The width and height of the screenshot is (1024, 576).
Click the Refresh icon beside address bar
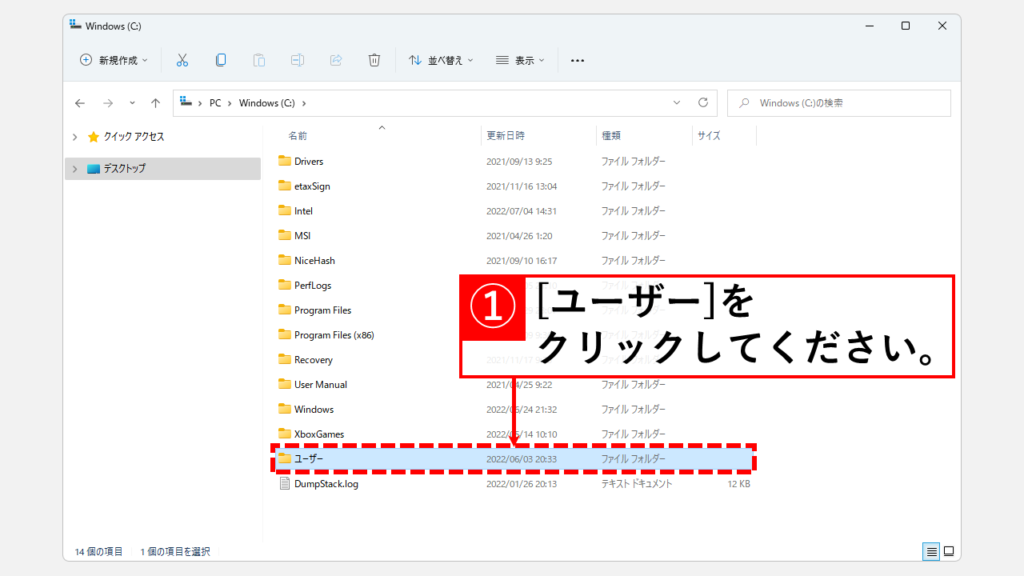[x=703, y=102]
